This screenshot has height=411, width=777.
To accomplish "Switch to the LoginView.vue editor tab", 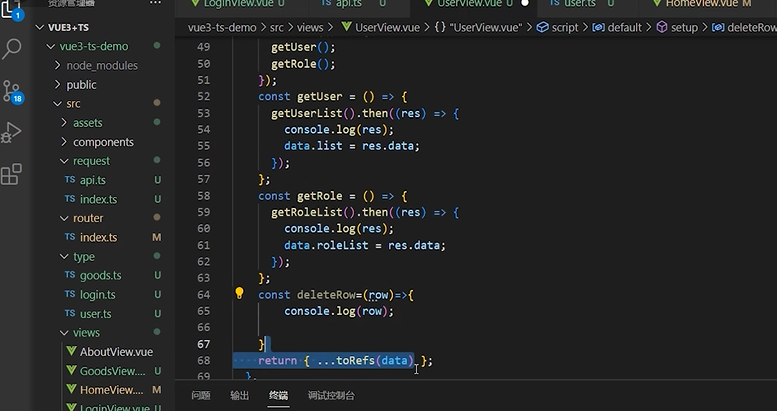I will (240, 4).
